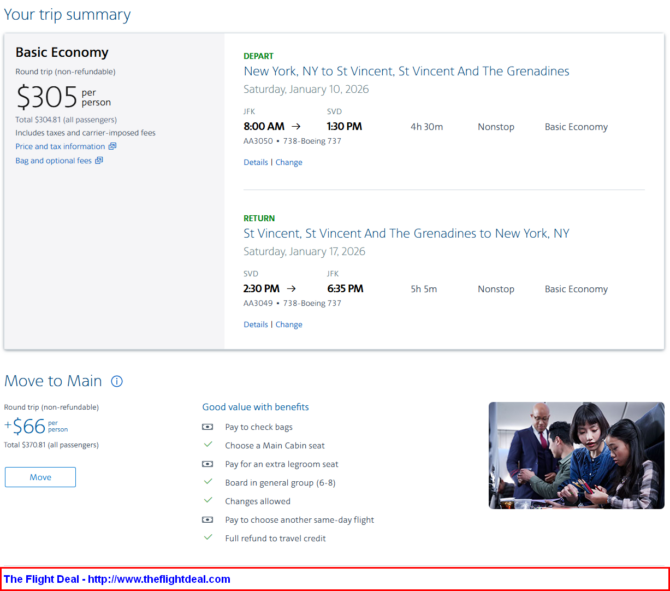Click checkmark beside Full refund to travel credit
The image size is (670, 591).
pos(208,537)
